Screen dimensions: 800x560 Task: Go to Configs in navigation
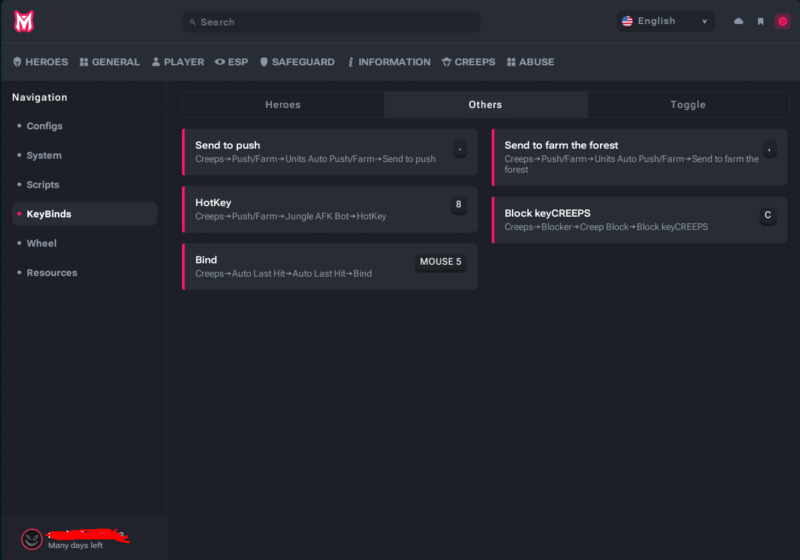(x=44, y=126)
